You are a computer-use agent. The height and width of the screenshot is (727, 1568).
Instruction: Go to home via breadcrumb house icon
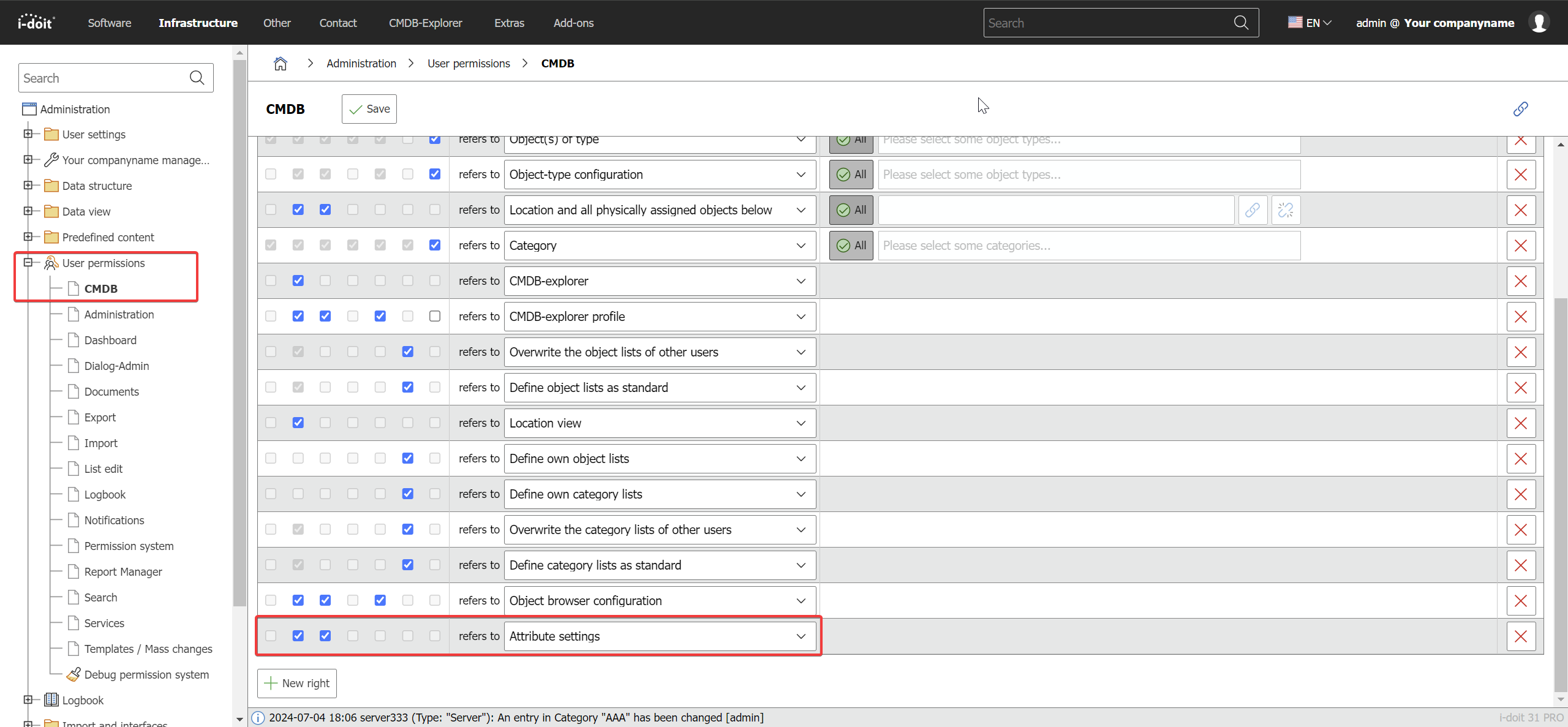click(x=281, y=63)
